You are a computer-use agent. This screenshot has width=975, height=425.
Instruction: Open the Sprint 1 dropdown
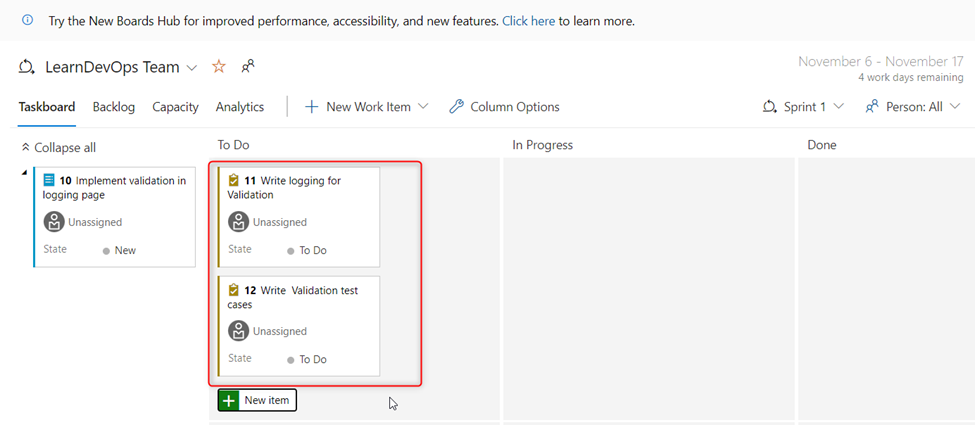[x=803, y=106]
